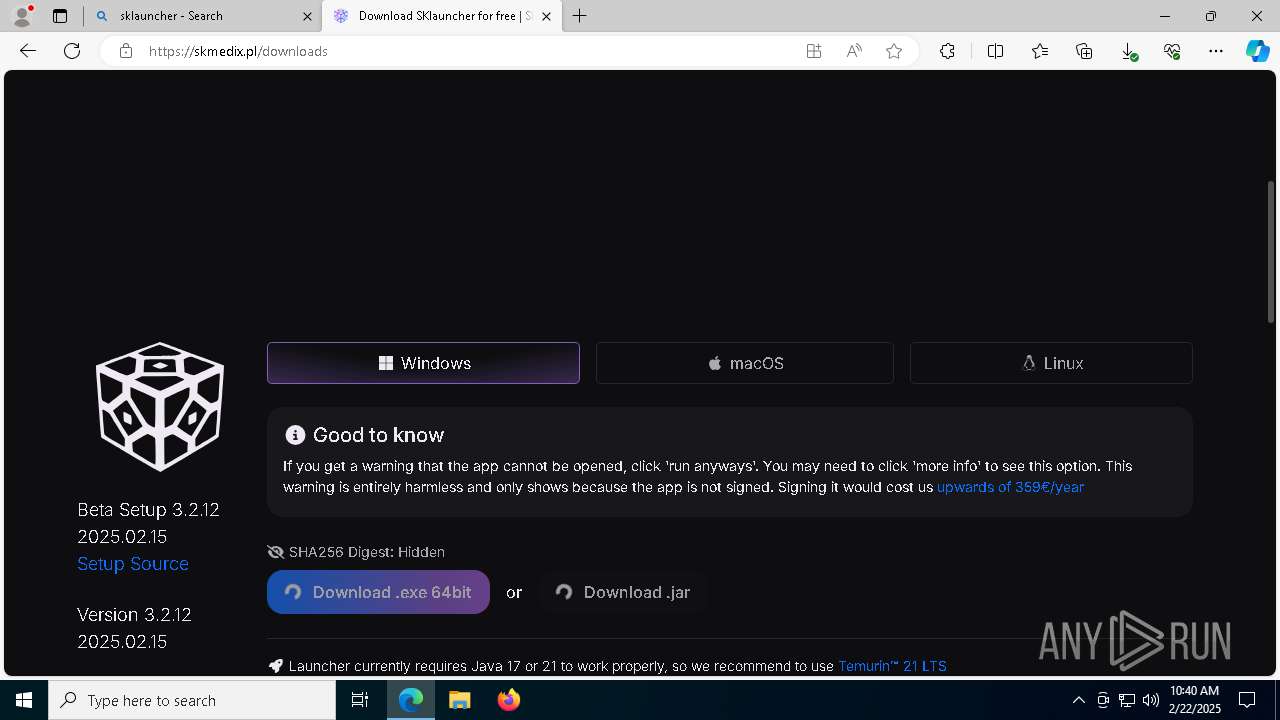View site information lock icon
Viewport: 1280px width, 720px height.
(126, 51)
